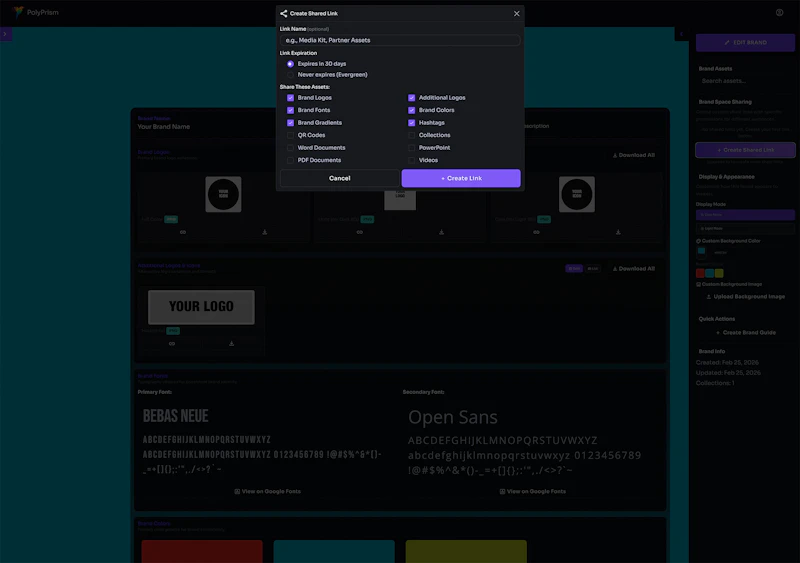
Task: Download All in Additional Logos section
Action: click(x=634, y=268)
